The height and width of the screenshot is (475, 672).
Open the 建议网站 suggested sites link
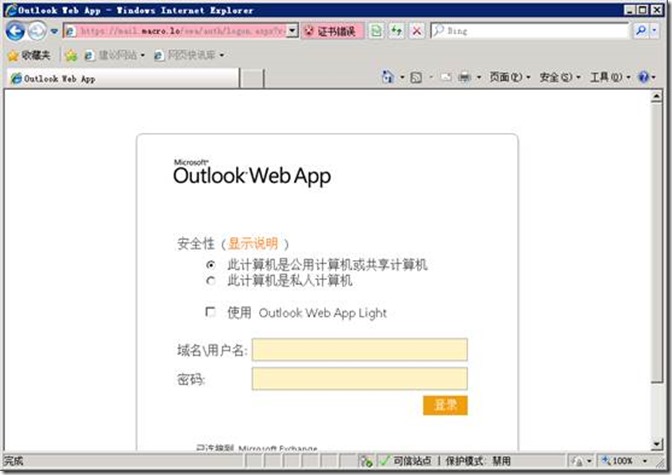pyautogui.click(x=114, y=55)
